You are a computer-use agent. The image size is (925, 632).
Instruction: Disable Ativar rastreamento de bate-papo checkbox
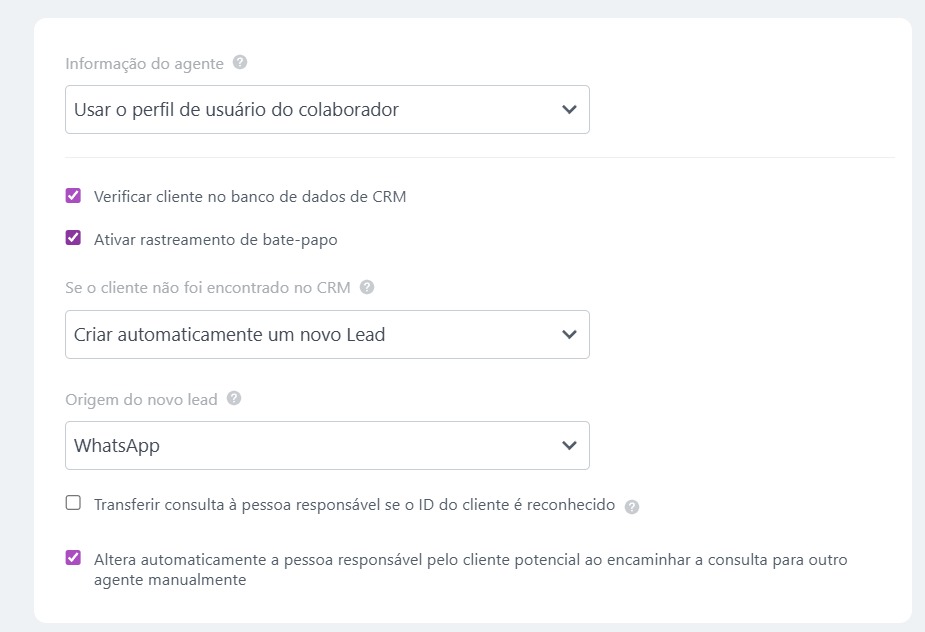tap(73, 238)
